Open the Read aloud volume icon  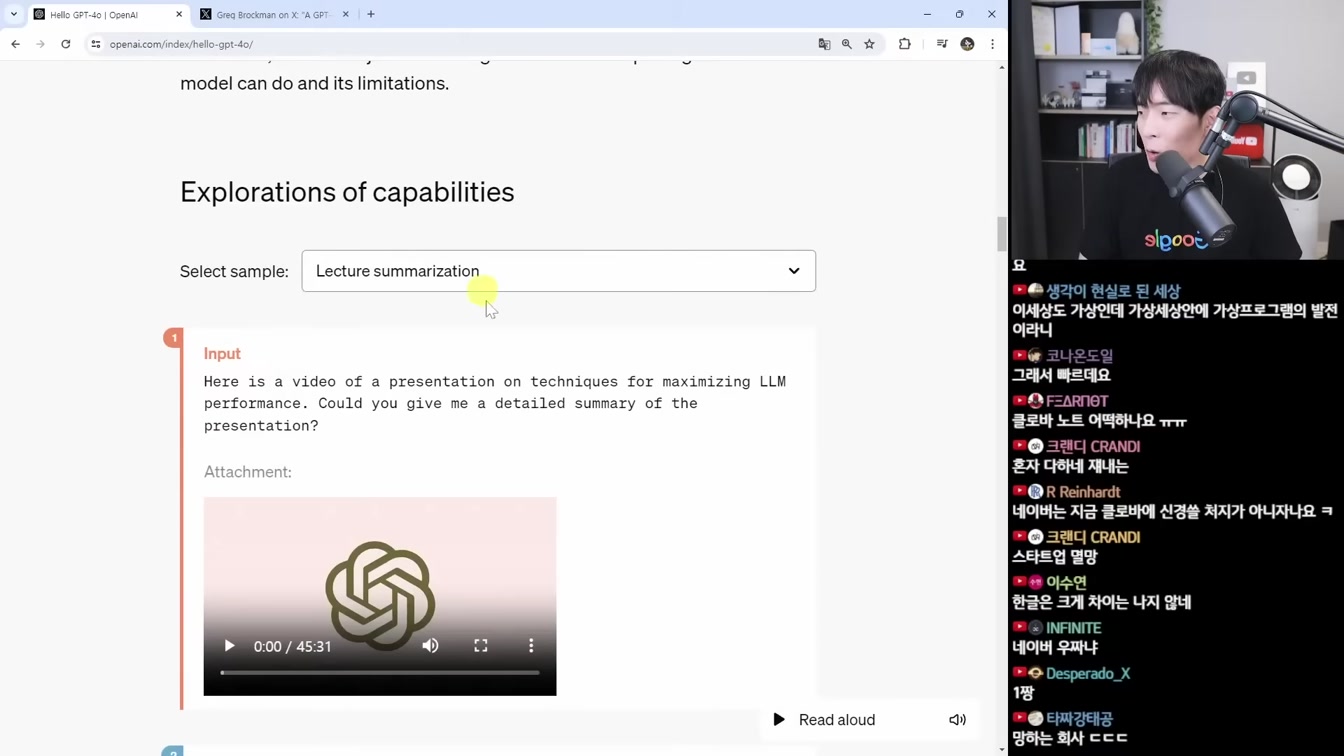pos(957,720)
